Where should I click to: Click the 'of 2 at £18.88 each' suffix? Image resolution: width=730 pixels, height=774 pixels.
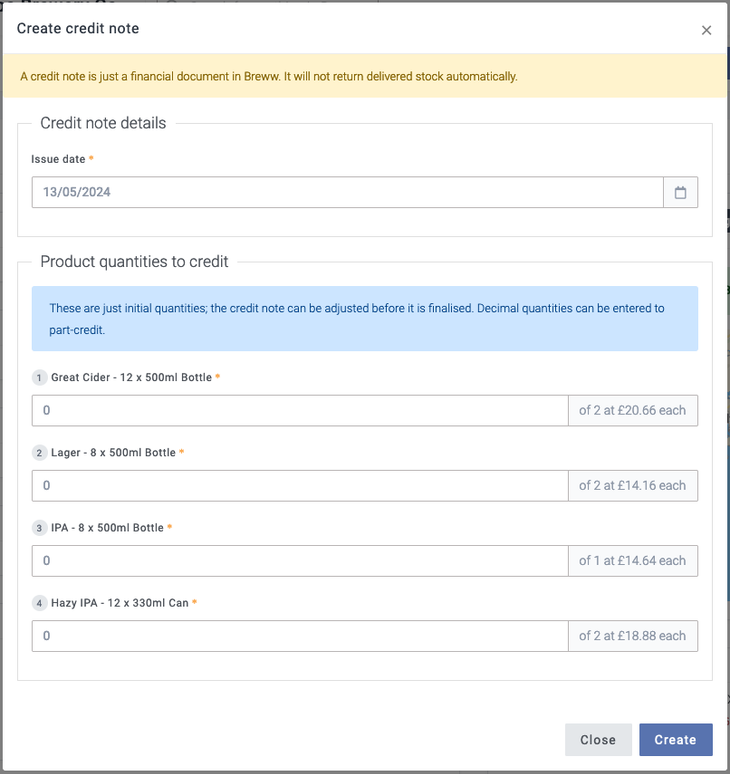point(632,635)
